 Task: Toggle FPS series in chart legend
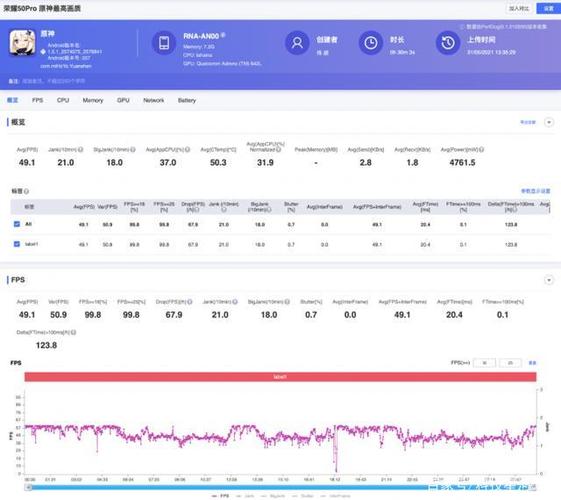pyautogui.click(x=220, y=496)
